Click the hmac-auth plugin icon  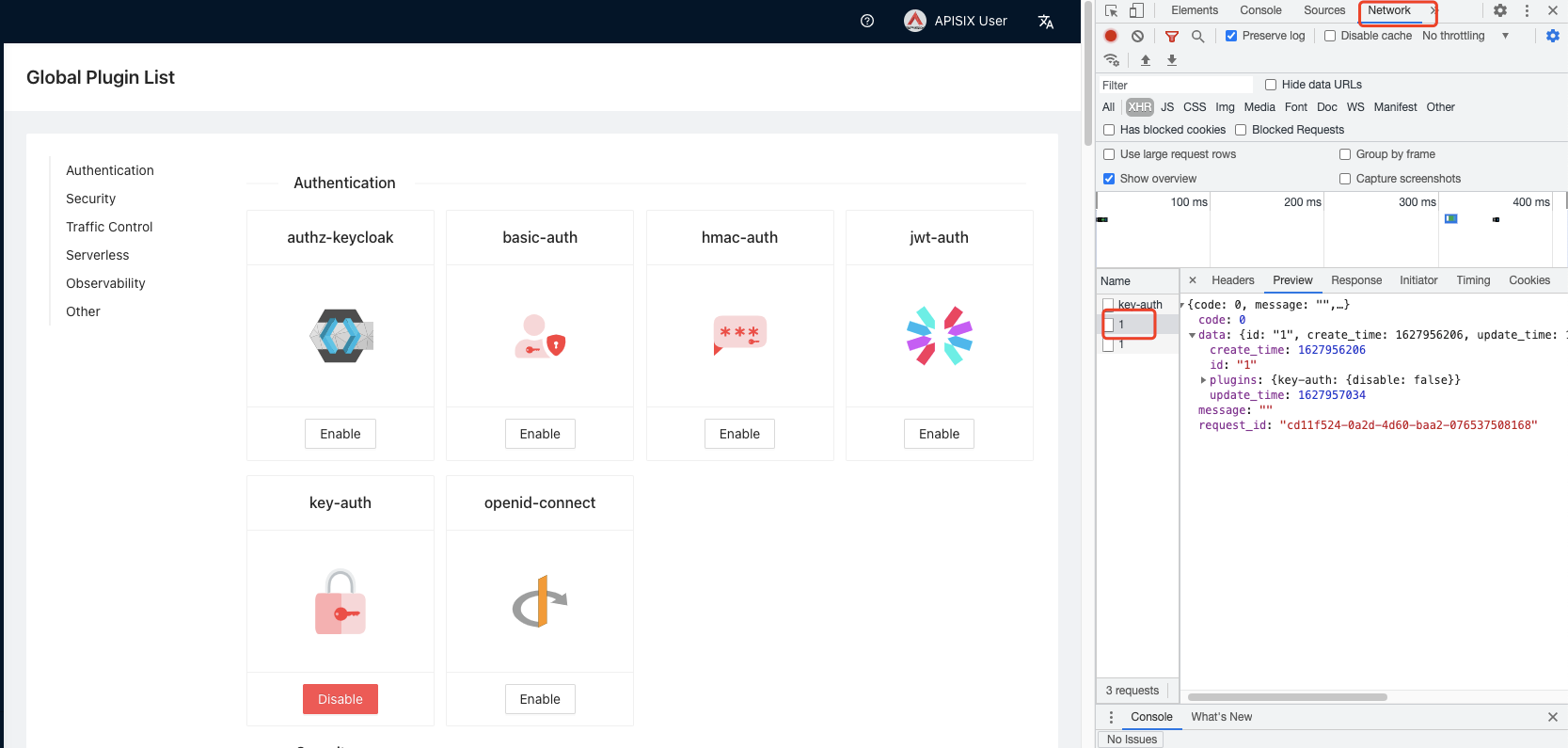click(739, 336)
